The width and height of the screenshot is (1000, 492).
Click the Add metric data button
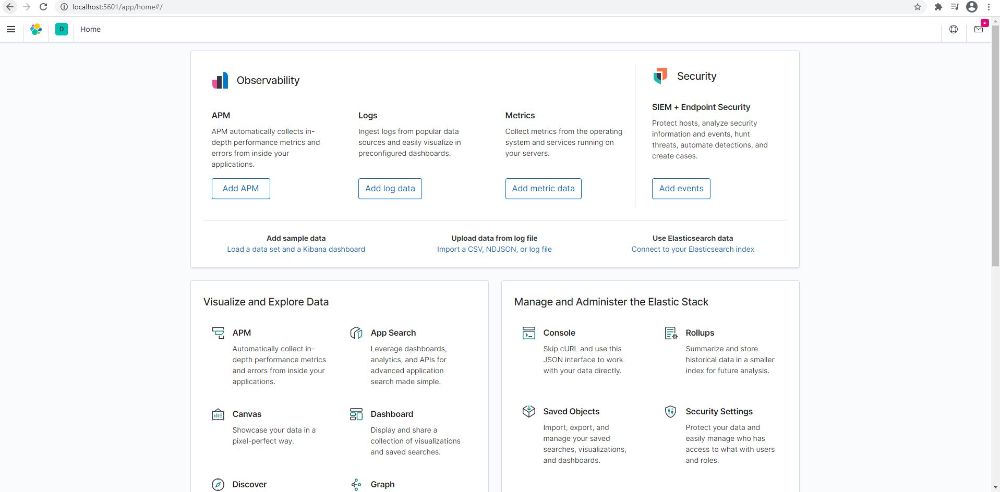click(x=543, y=188)
